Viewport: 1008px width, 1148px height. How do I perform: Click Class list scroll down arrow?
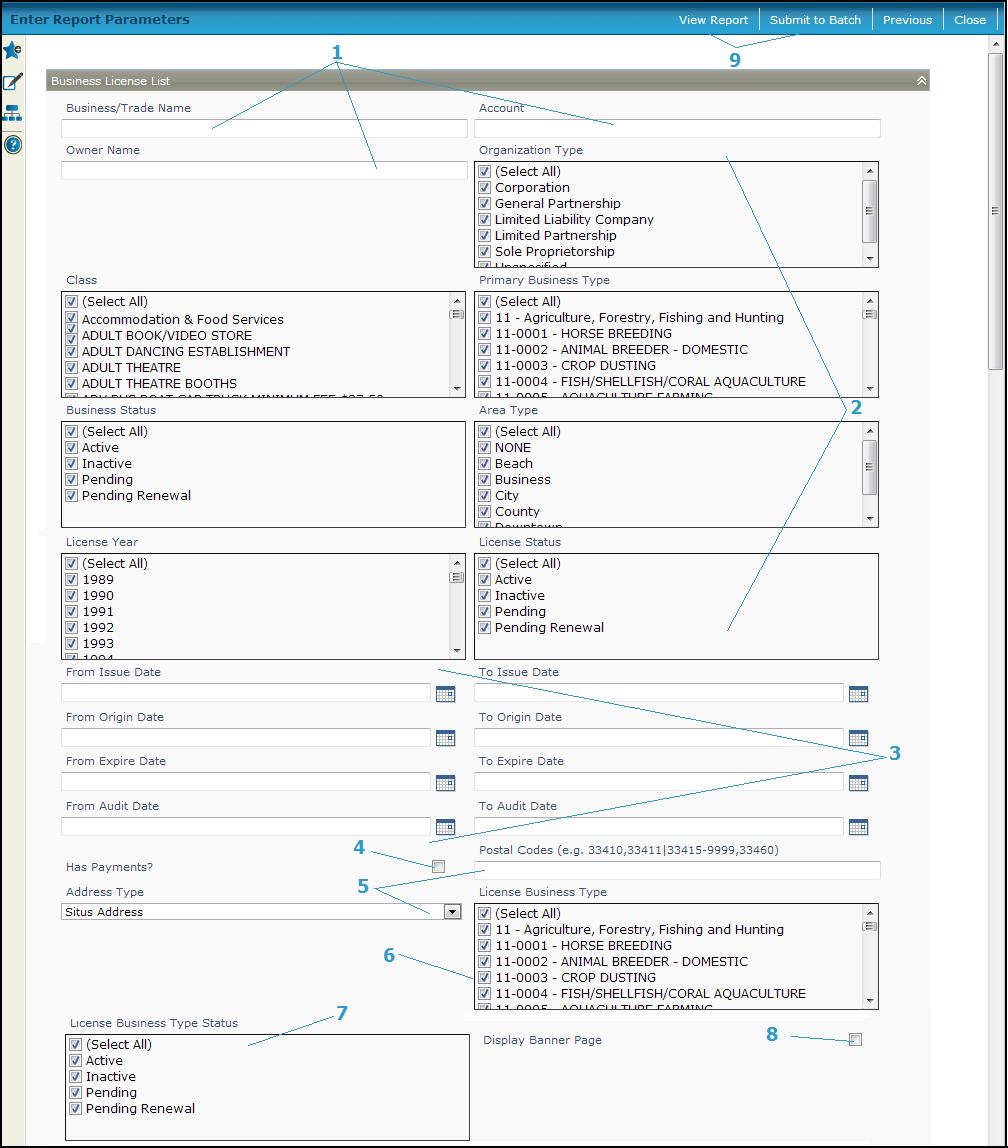pyautogui.click(x=457, y=389)
